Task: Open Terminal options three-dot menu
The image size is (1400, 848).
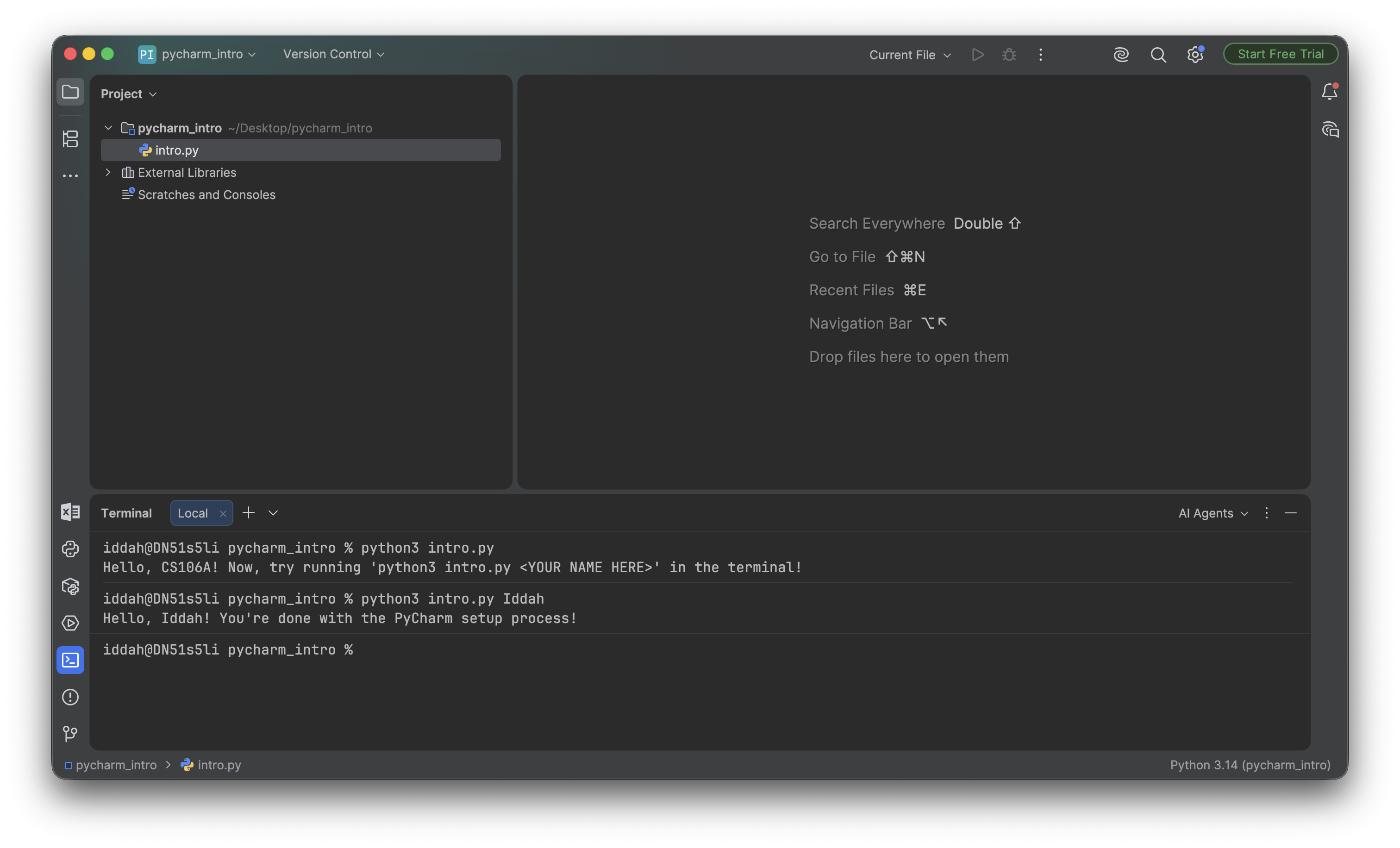Action: (x=1266, y=513)
